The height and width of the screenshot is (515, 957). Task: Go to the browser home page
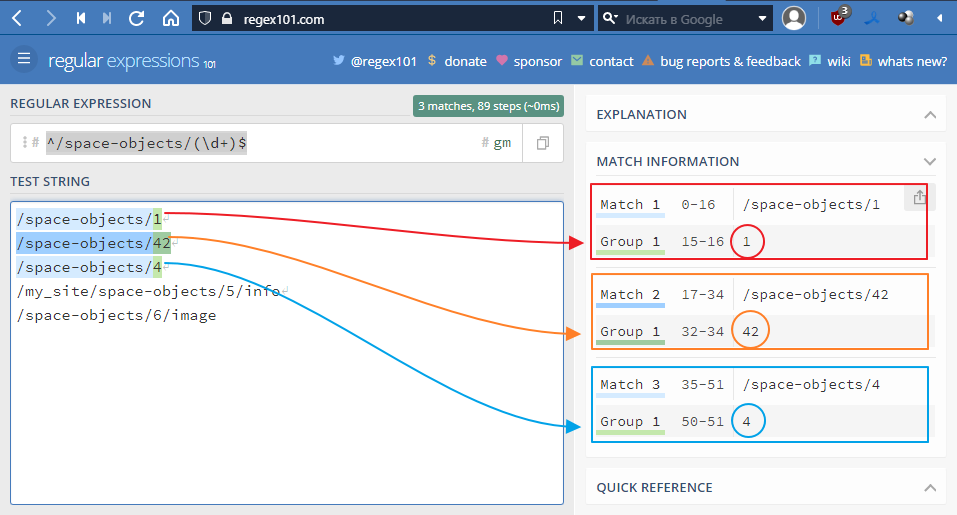171,18
